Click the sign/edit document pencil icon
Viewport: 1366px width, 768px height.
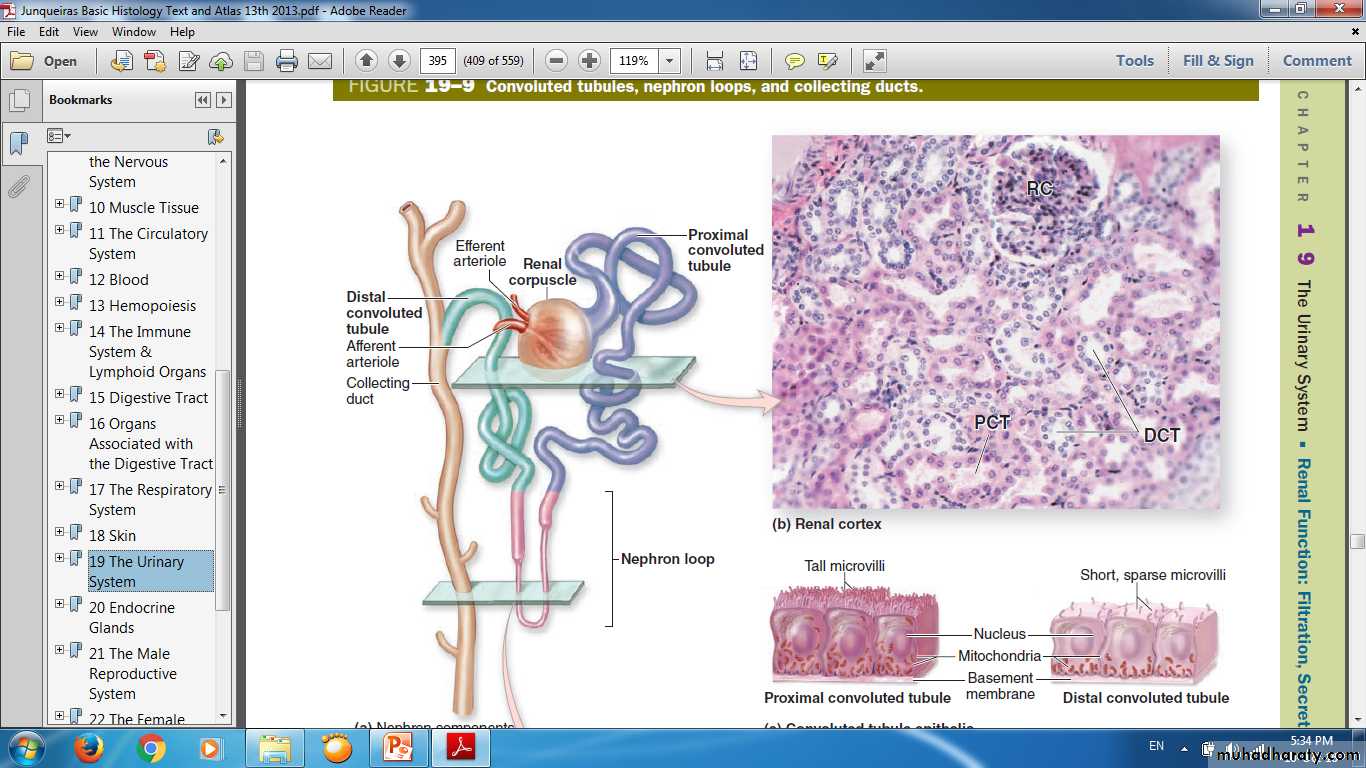tap(188, 61)
